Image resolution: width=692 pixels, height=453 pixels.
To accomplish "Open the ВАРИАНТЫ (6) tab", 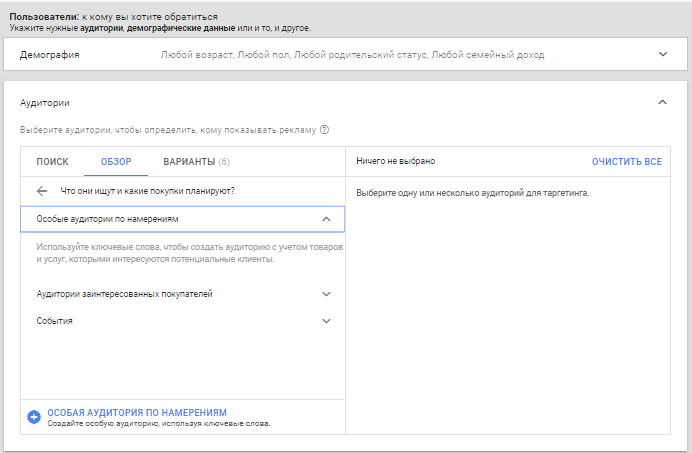I will click(x=196, y=161).
